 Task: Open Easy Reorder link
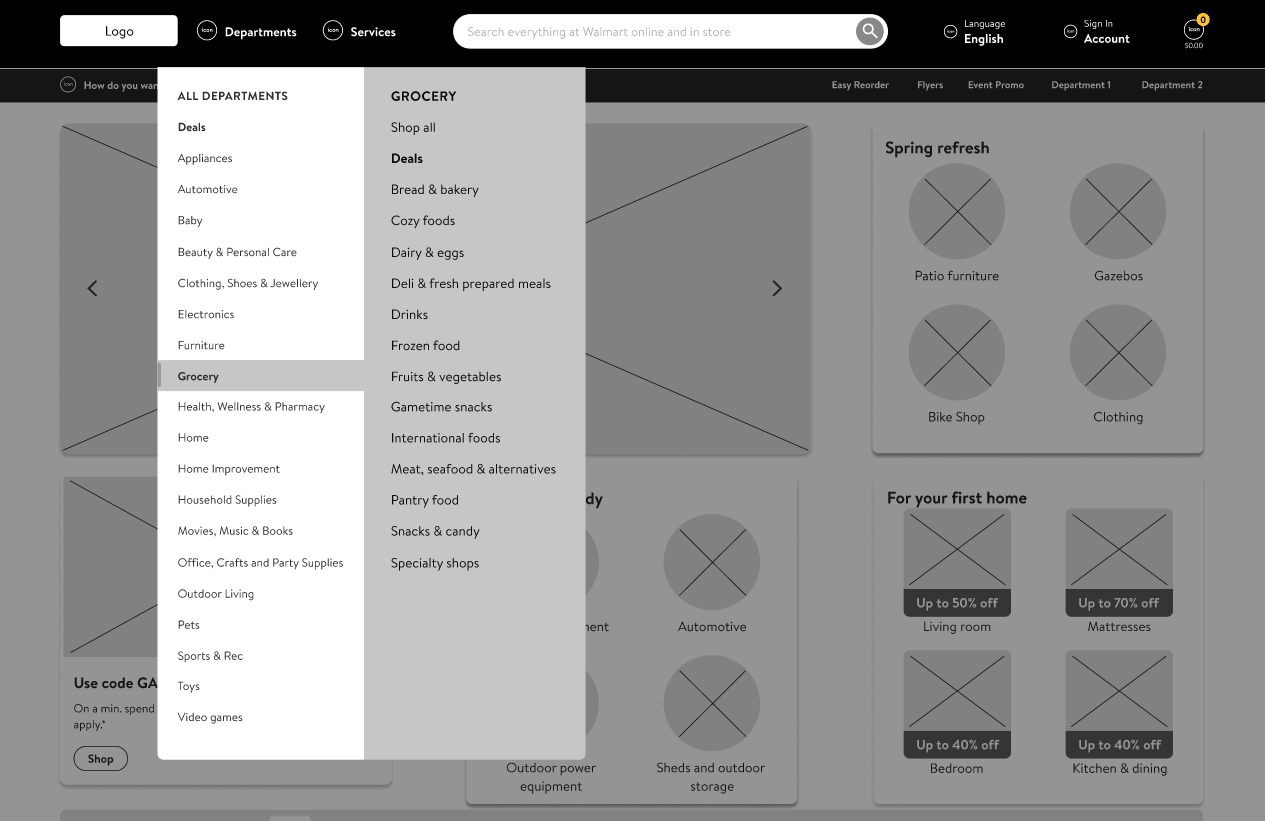860,85
